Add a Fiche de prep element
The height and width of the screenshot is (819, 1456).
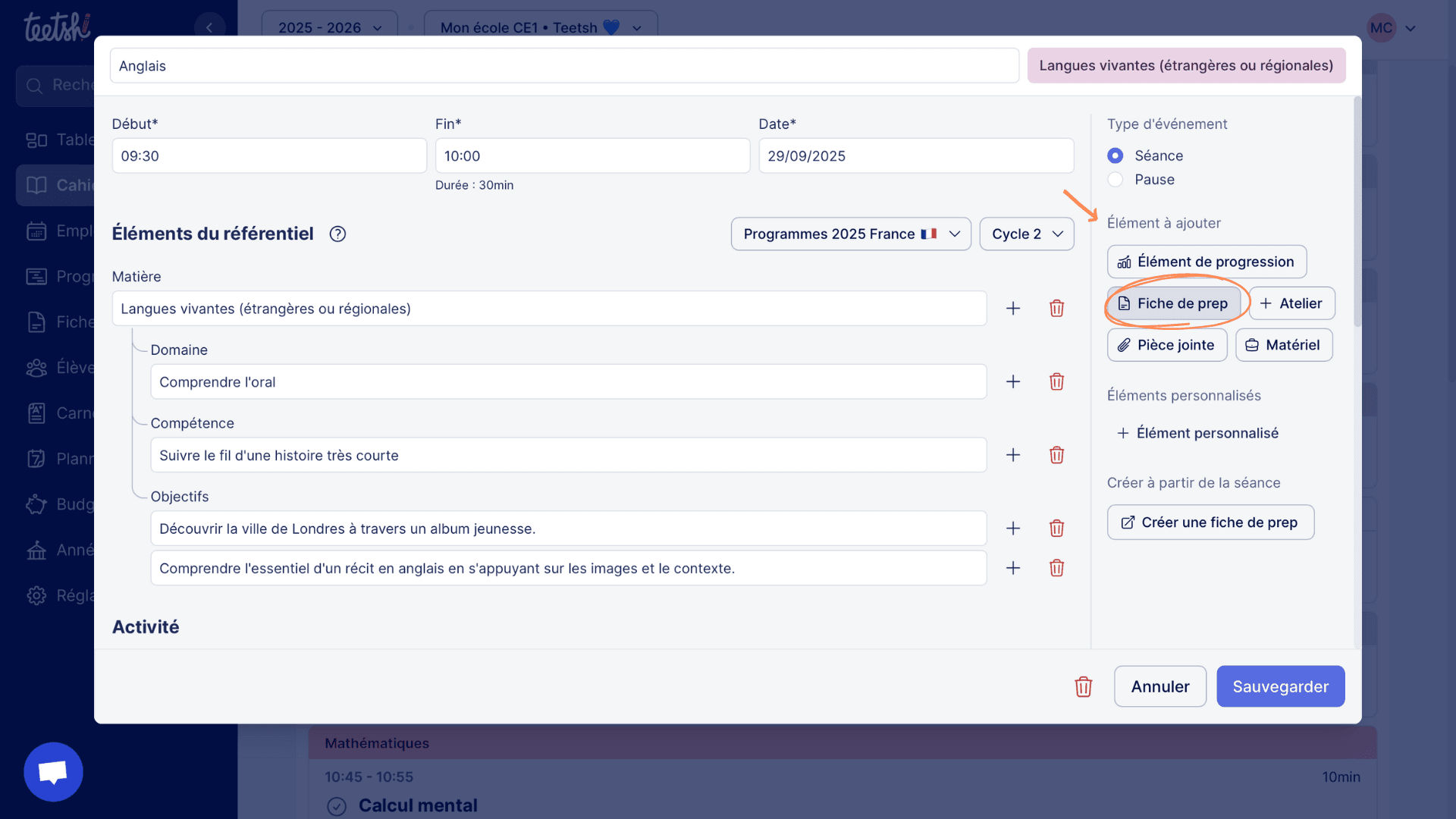(1173, 303)
